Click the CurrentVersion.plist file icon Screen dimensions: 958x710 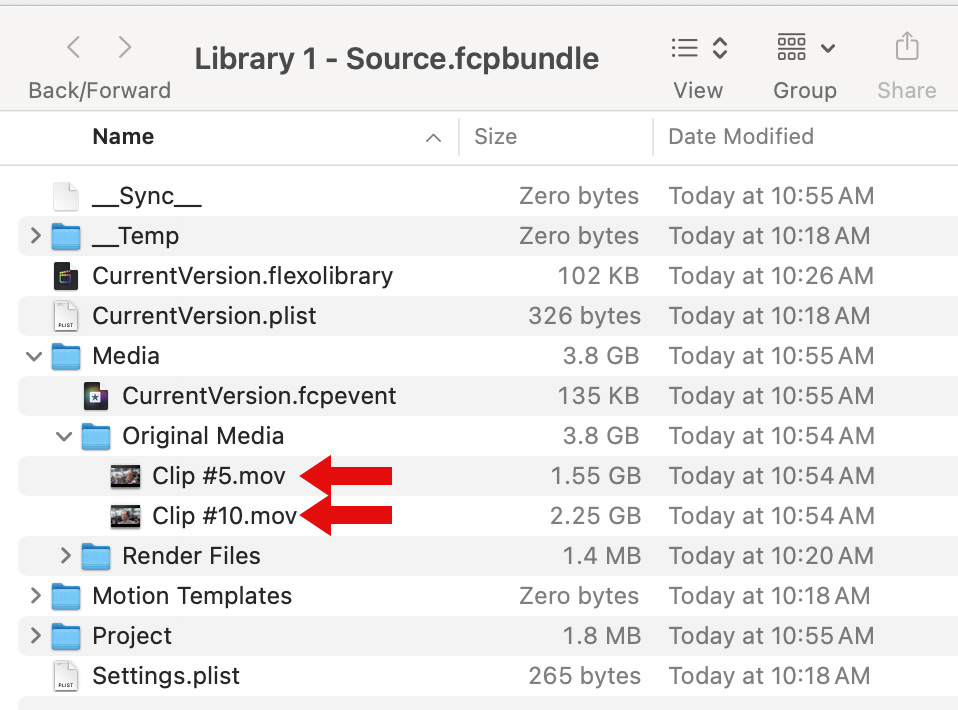[x=66, y=316]
